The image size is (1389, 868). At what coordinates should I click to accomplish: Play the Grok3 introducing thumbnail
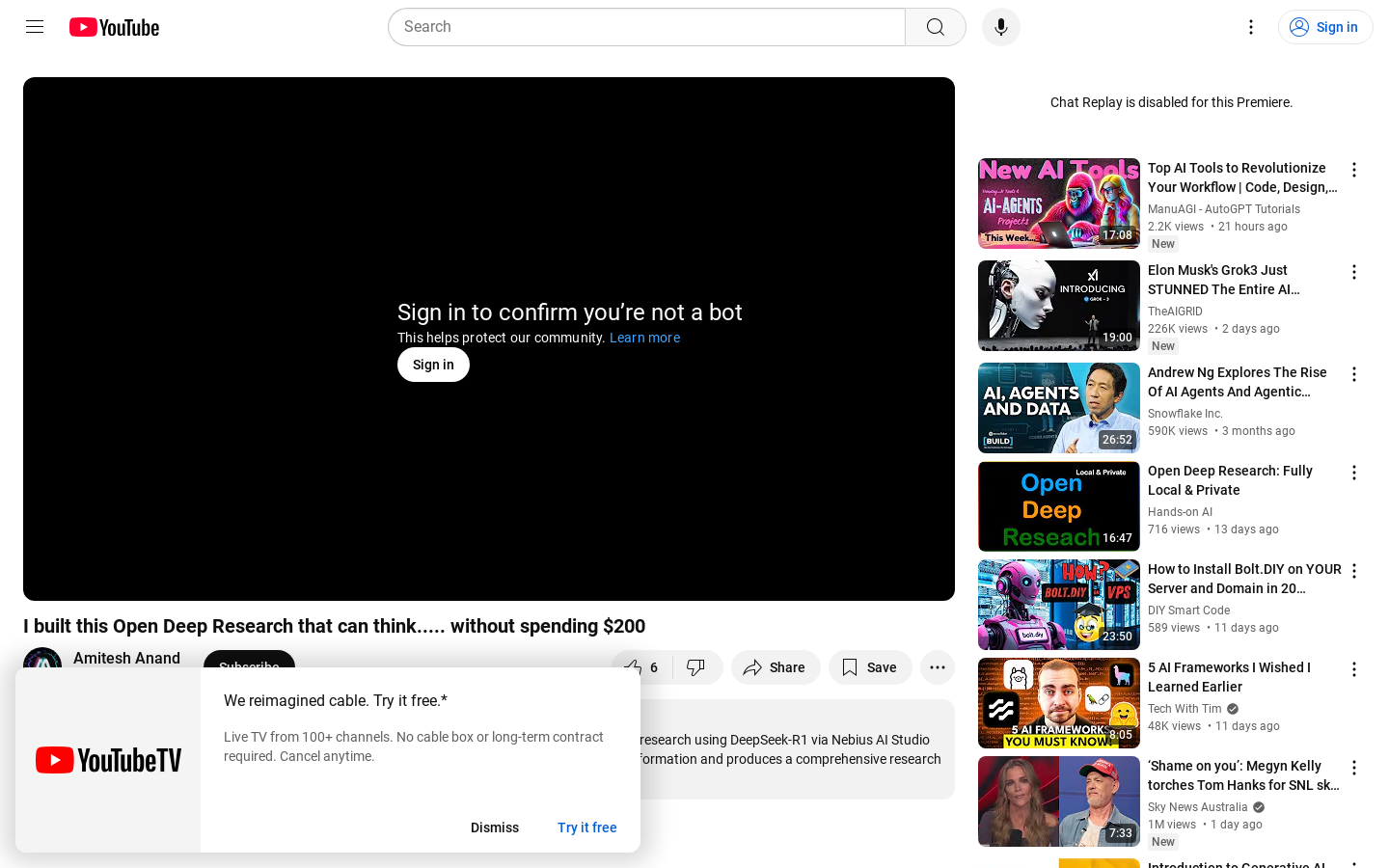pyautogui.click(x=1059, y=306)
